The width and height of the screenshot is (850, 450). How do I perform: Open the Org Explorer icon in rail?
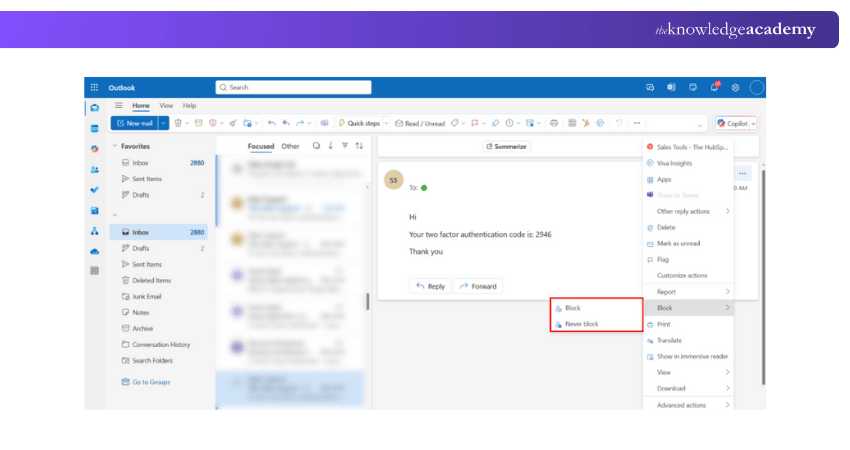(x=95, y=232)
